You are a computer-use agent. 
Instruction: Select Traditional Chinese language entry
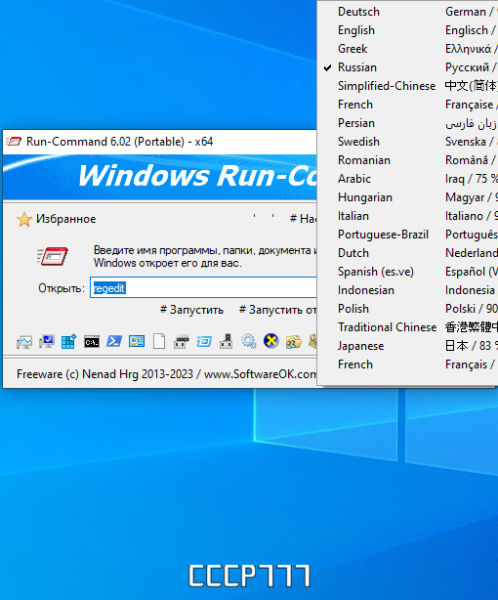click(x=407, y=327)
